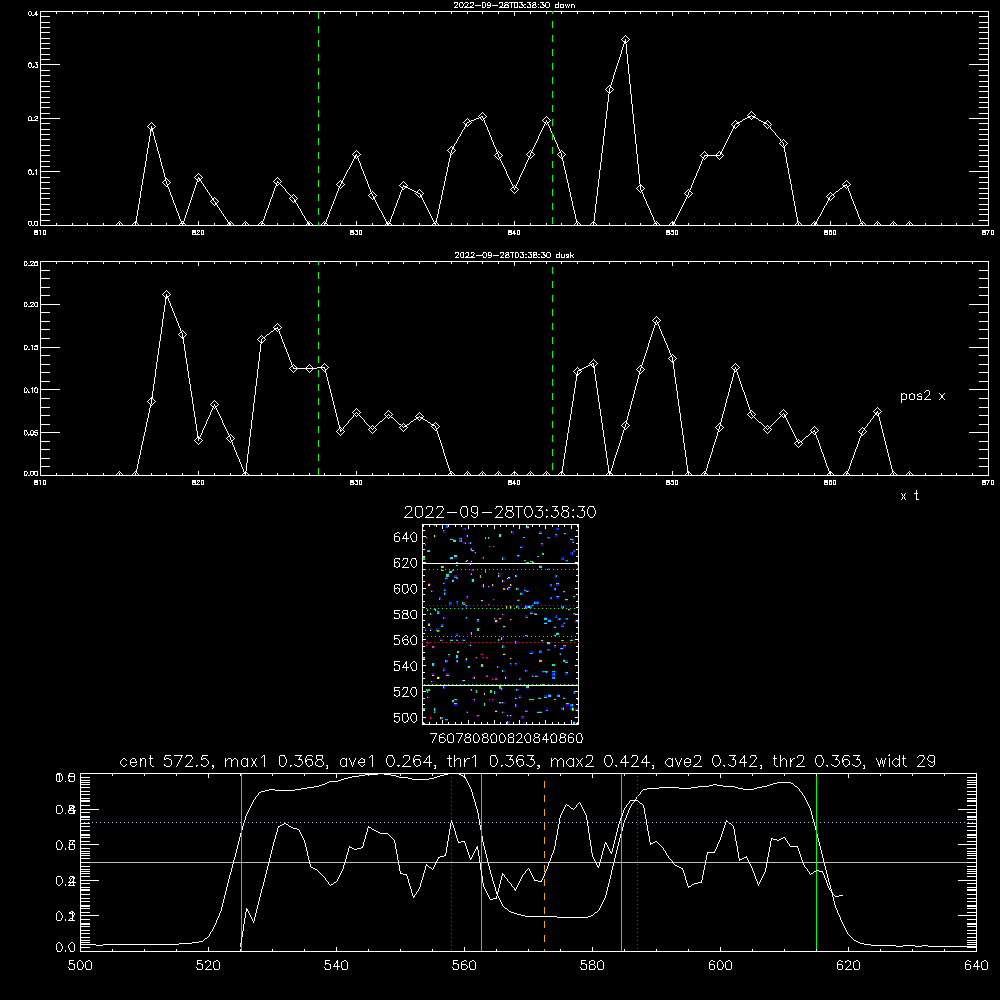The height and width of the screenshot is (1000, 1000).
Task: Click the dawn plot title text
Action: tap(514, 4)
